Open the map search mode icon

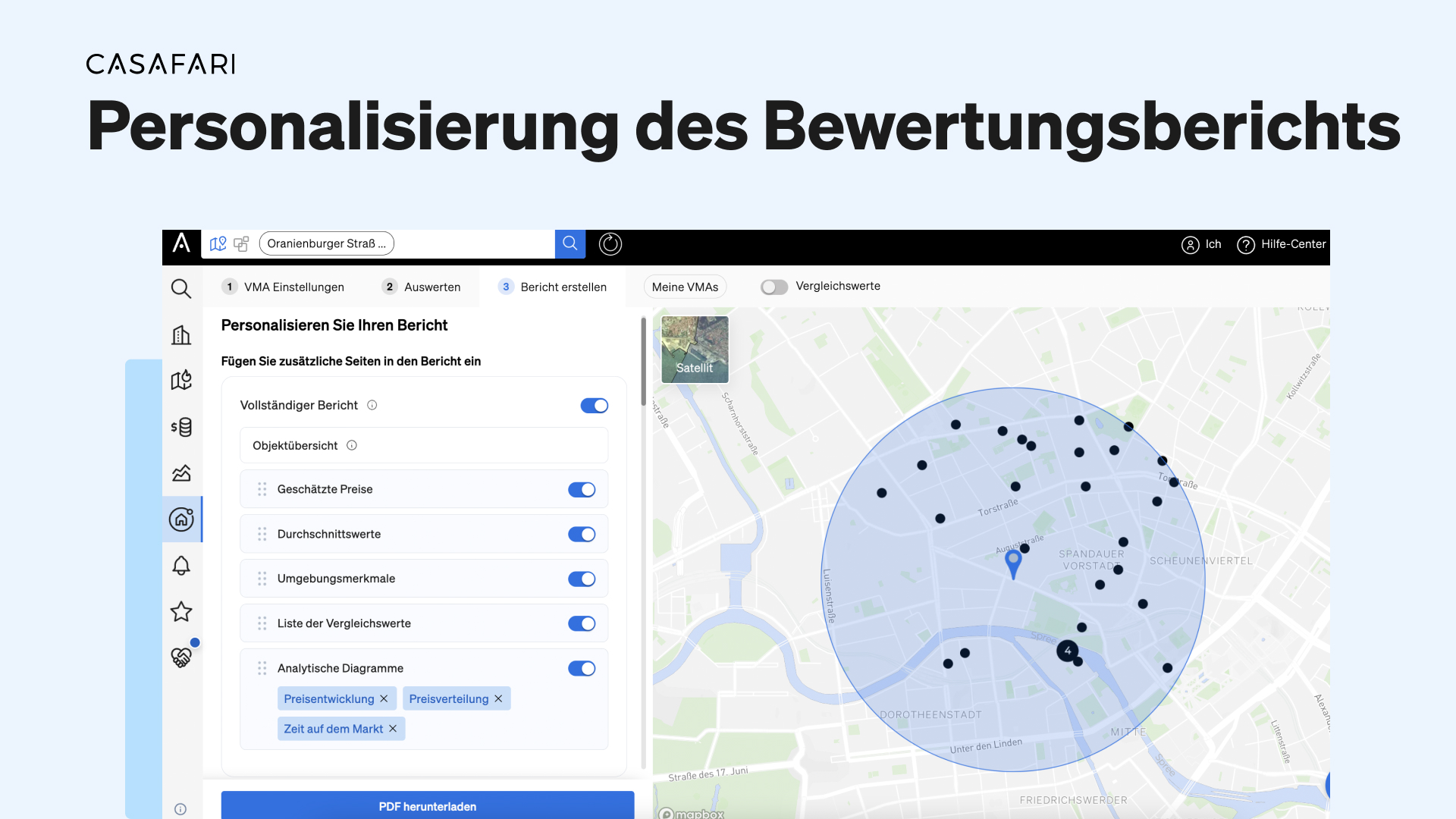pos(218,244)
